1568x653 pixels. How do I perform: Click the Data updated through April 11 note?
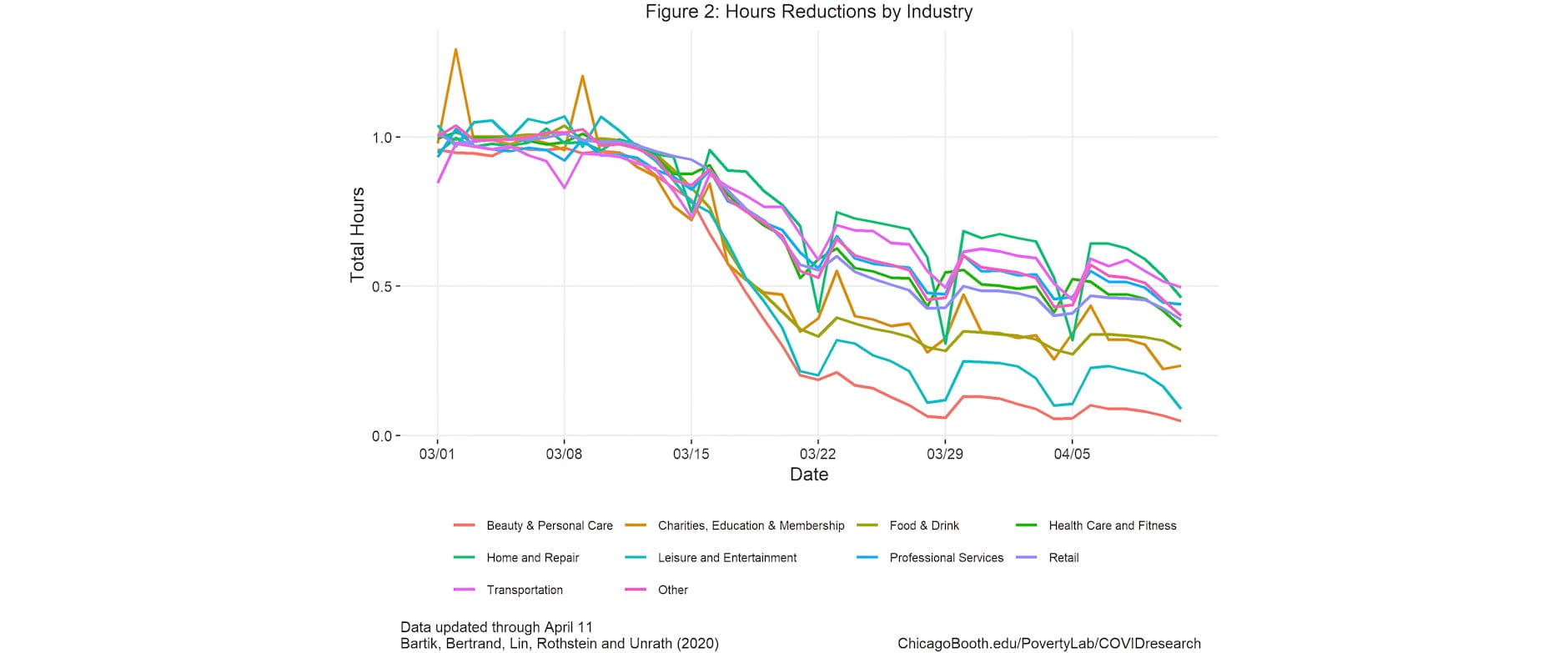click(x=496, y=627)
